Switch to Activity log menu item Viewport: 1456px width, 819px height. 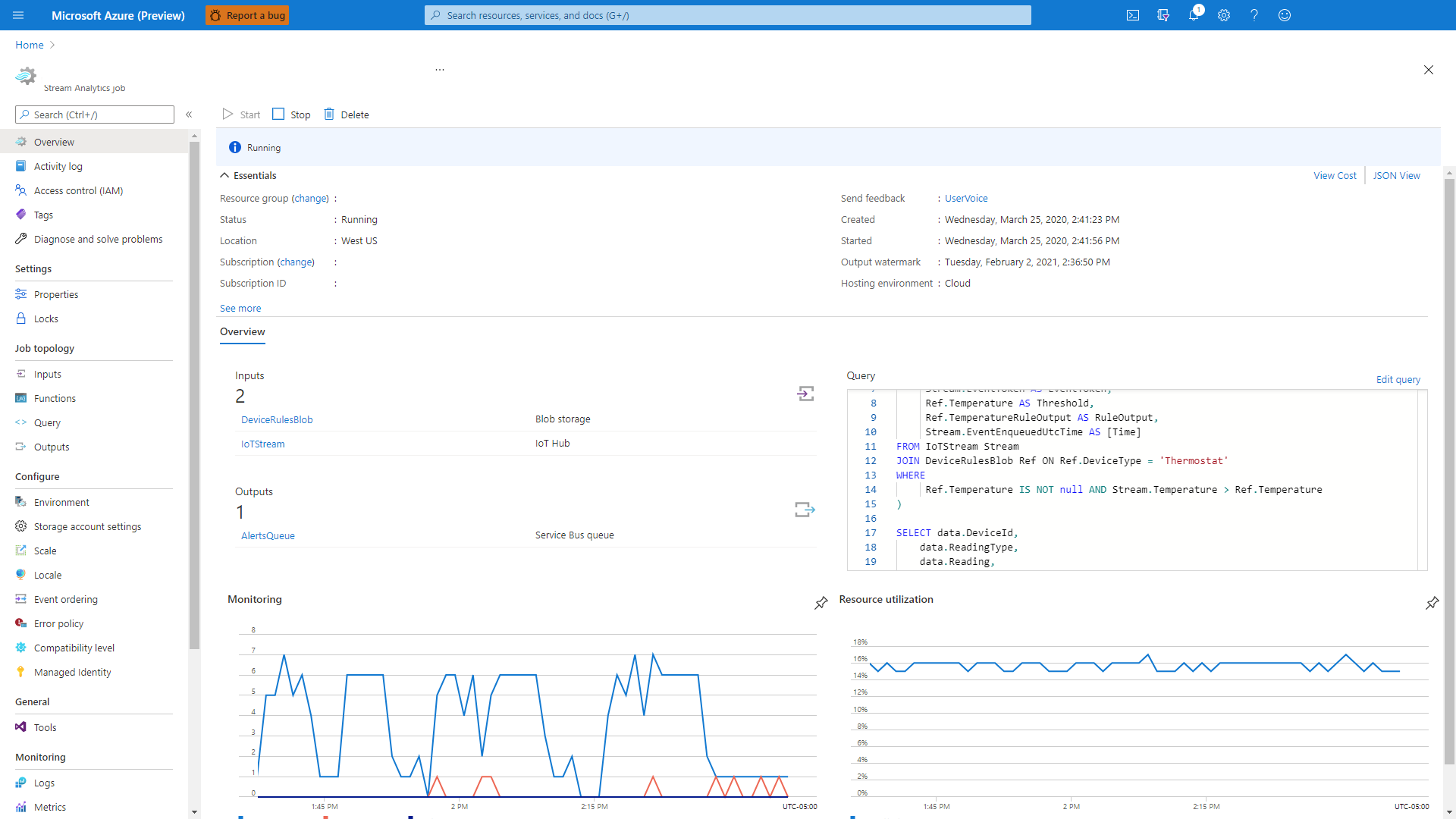point(57,166)
